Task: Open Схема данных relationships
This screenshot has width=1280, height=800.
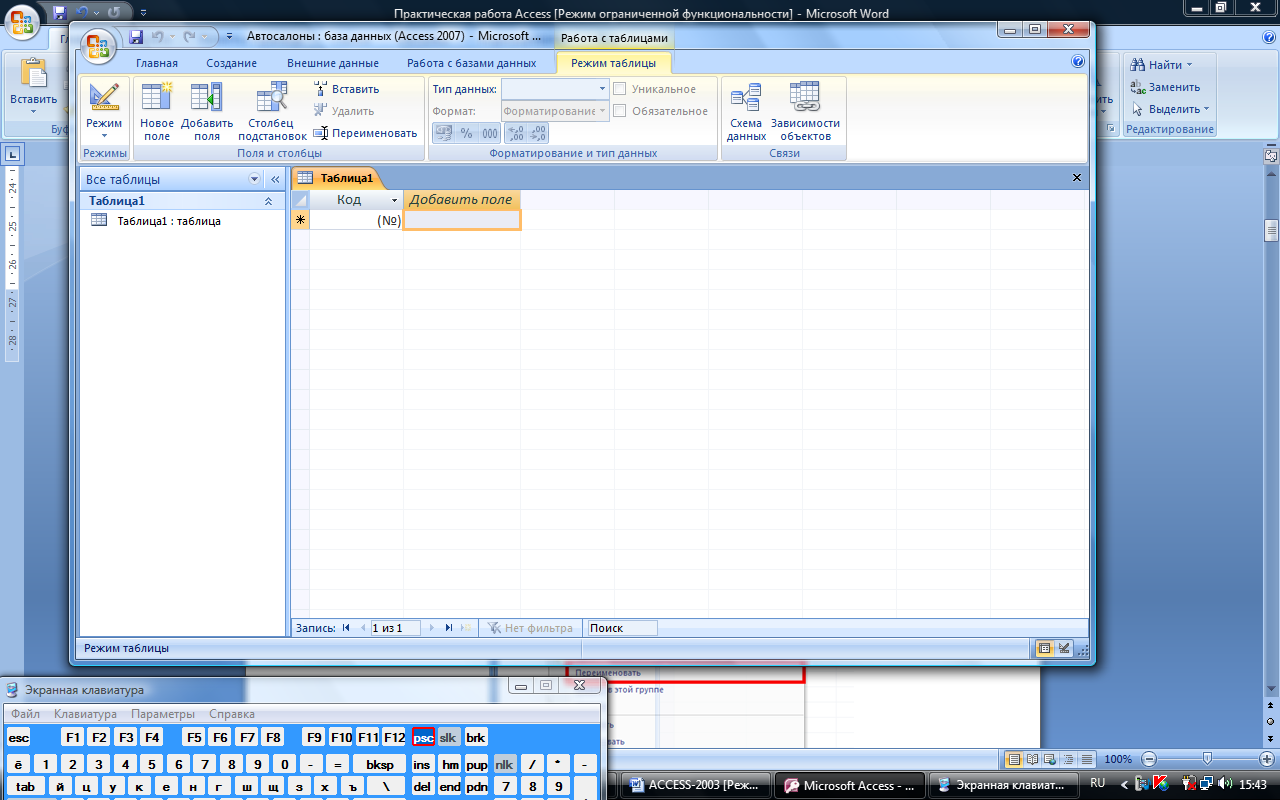Action: [746, 111]
